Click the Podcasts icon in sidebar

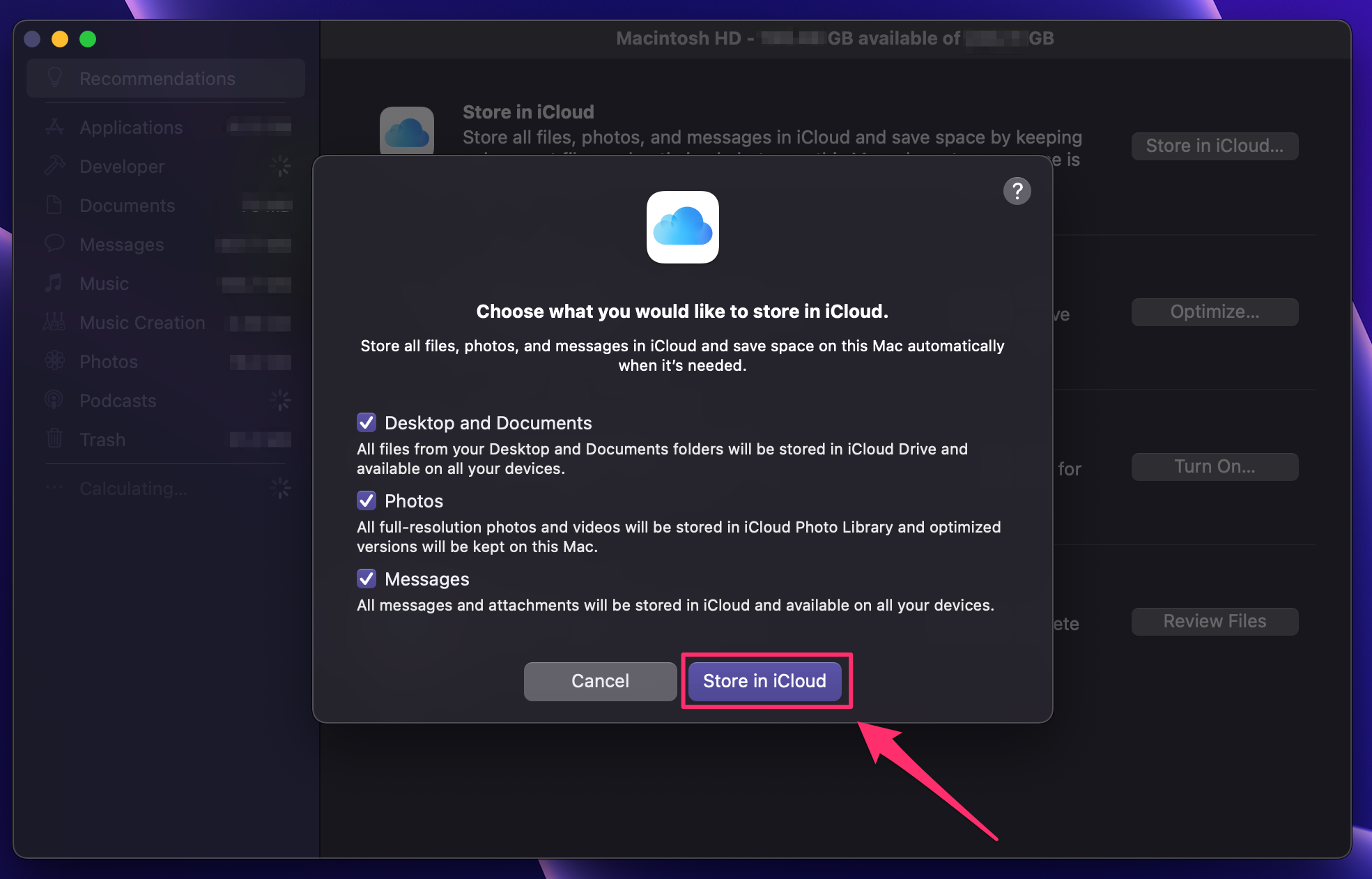coord(54,400)
